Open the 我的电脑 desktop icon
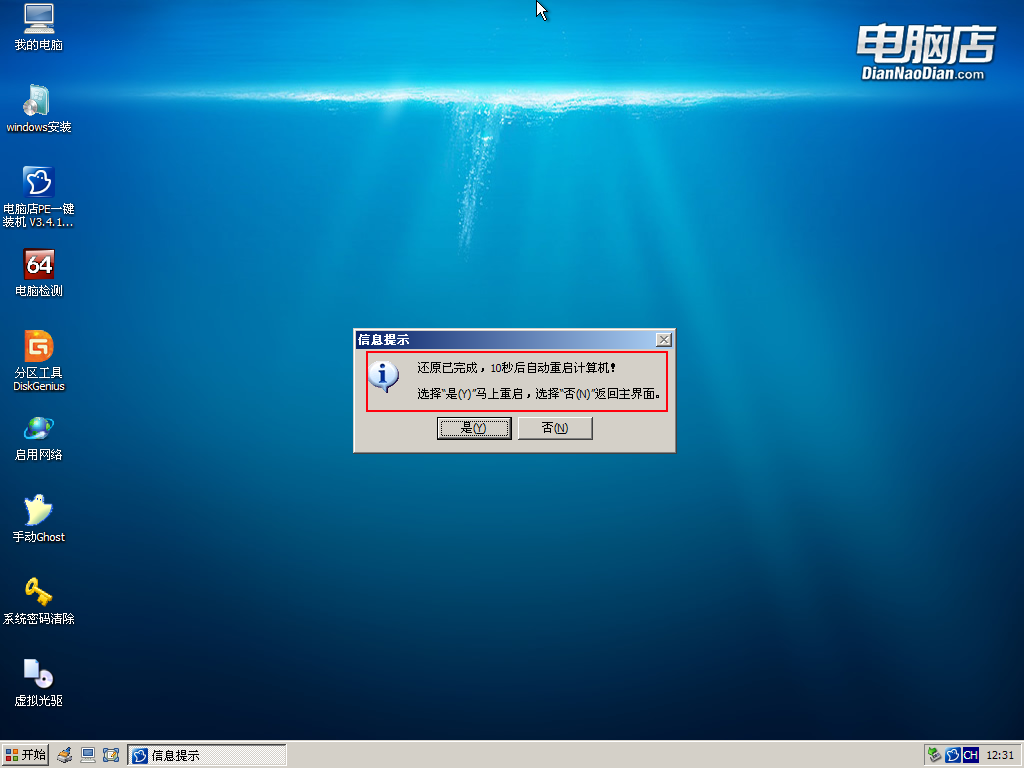The image size is (1024, 768). [38, 19]
